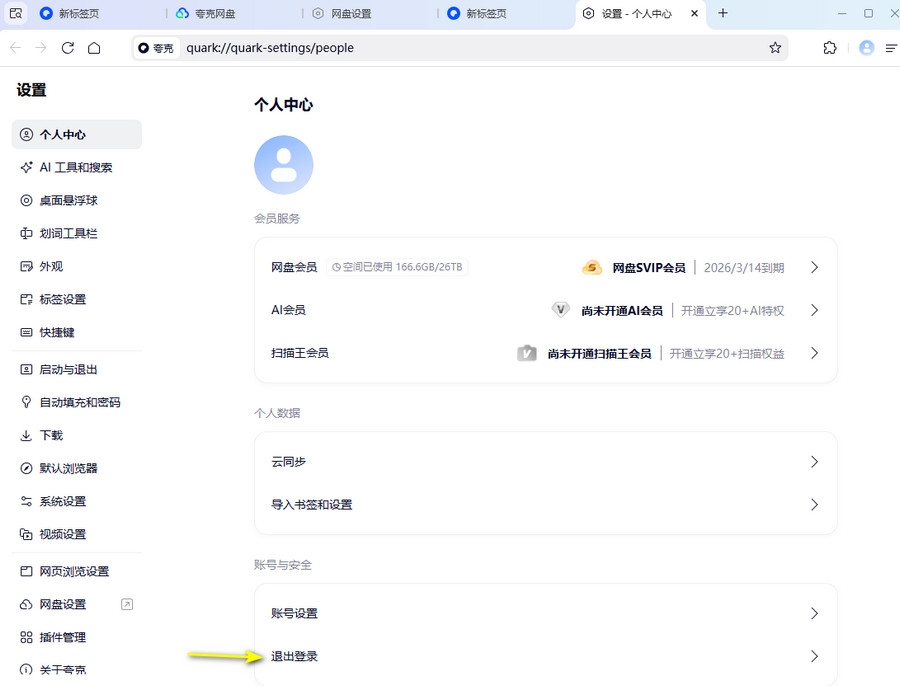Open 导入书签和设置 option

312,505
